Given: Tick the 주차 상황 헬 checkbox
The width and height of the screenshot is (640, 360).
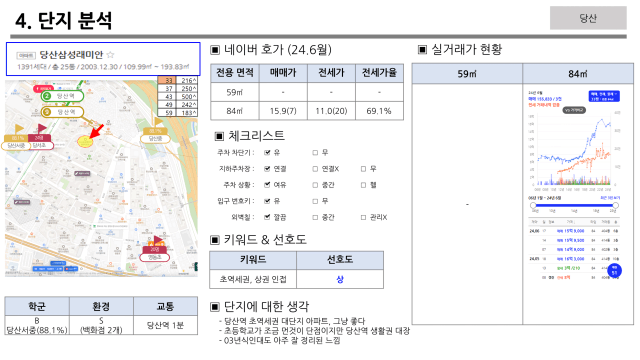Looking at the screenshot, I should point(363,185).
